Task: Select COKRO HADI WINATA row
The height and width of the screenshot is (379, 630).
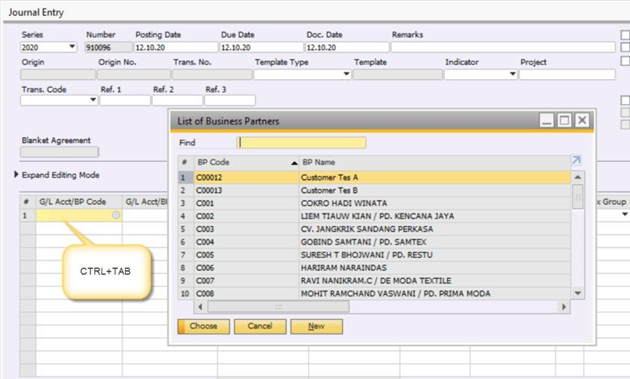Action: [374, 203]
